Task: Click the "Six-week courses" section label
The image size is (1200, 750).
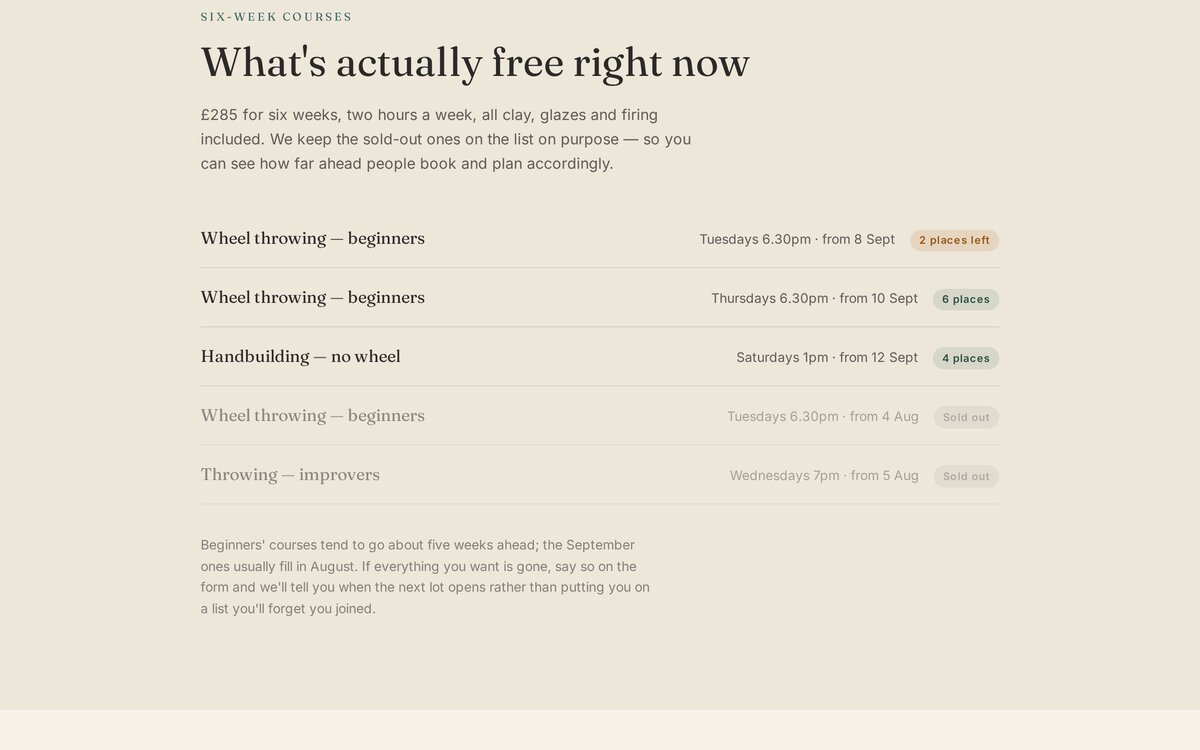Action: (276, 17)
